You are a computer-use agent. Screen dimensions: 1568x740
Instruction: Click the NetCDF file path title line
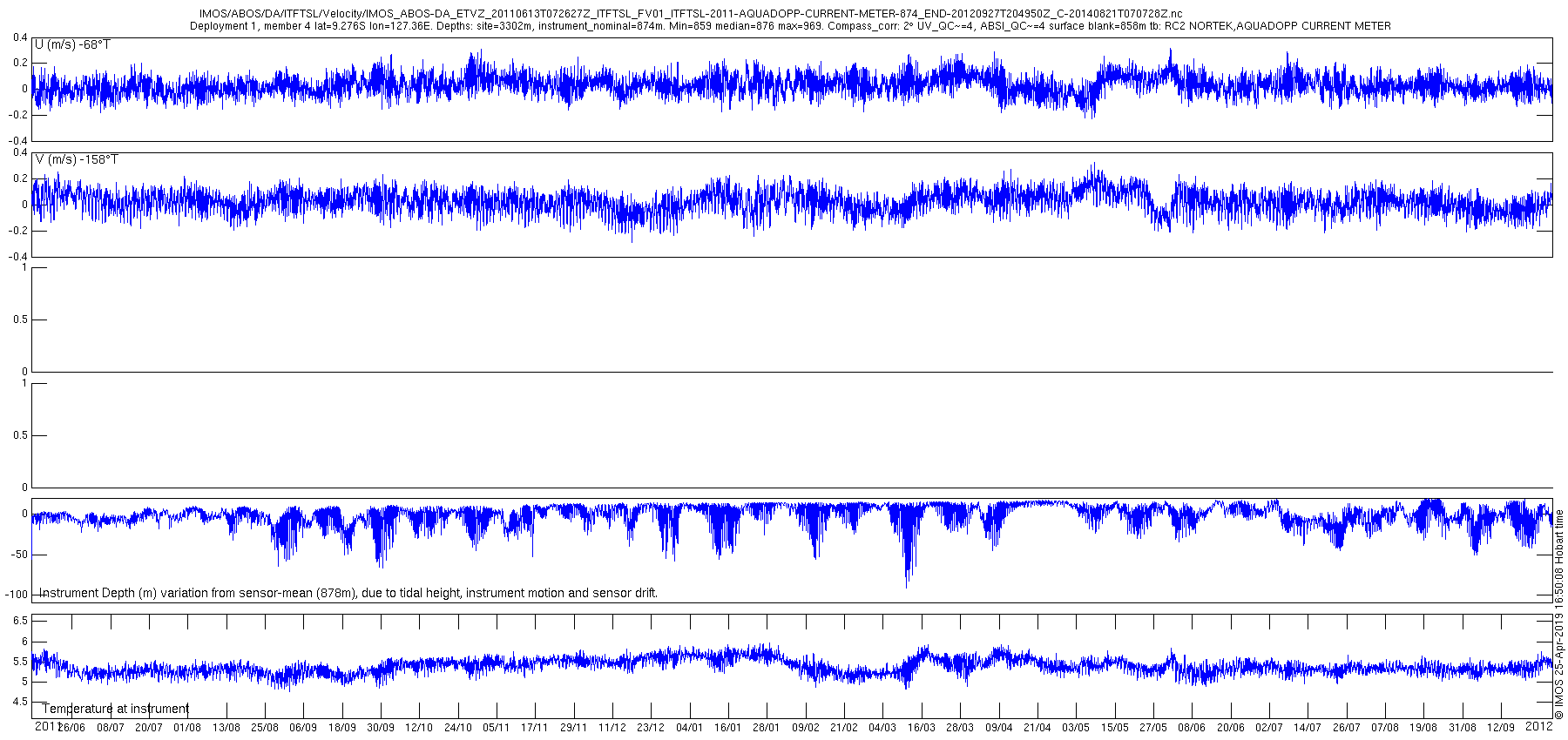[691, 15]
